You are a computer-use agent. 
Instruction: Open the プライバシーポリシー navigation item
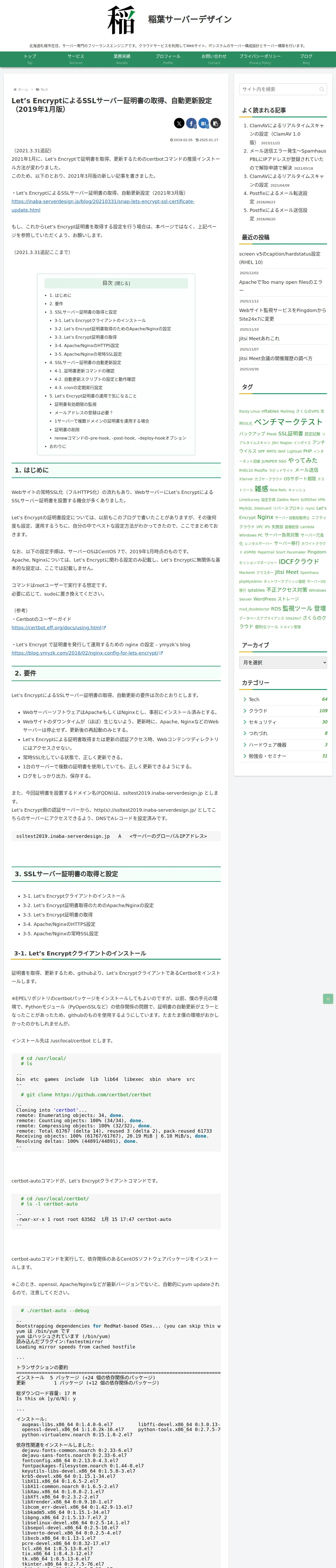pyautogui.click(x=260, y=59)
